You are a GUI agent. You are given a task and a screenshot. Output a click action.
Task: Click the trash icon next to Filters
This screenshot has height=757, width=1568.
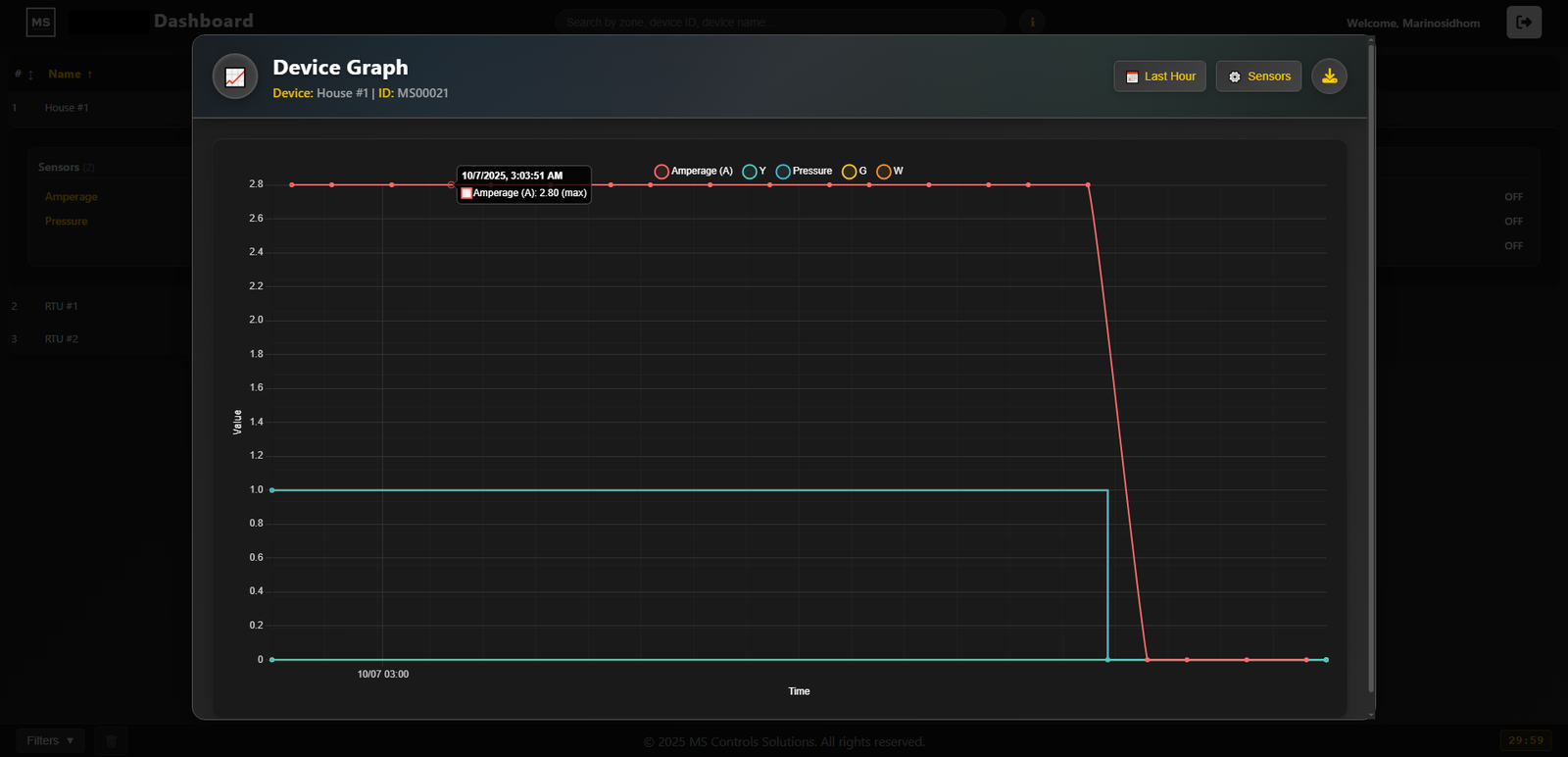coord(111,740)
